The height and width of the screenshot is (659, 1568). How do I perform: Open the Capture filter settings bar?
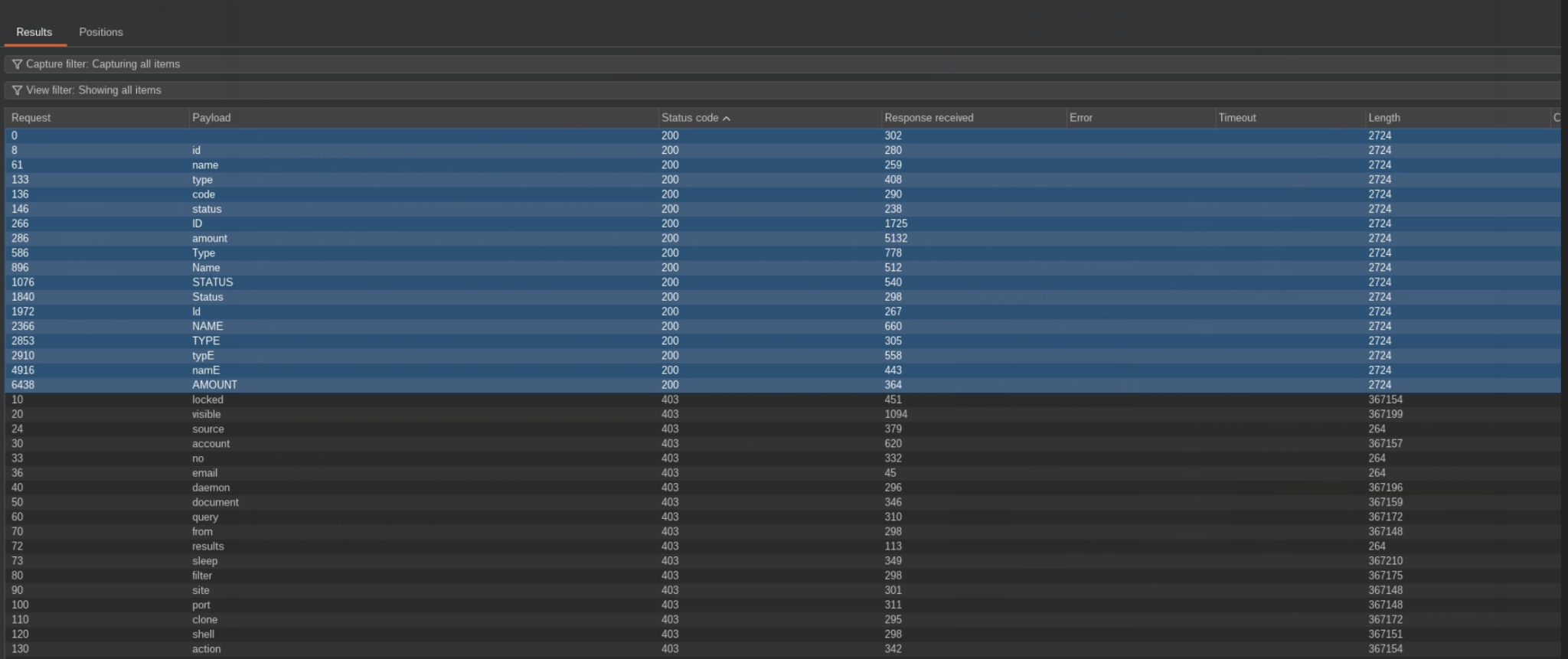tap(459, 64)
